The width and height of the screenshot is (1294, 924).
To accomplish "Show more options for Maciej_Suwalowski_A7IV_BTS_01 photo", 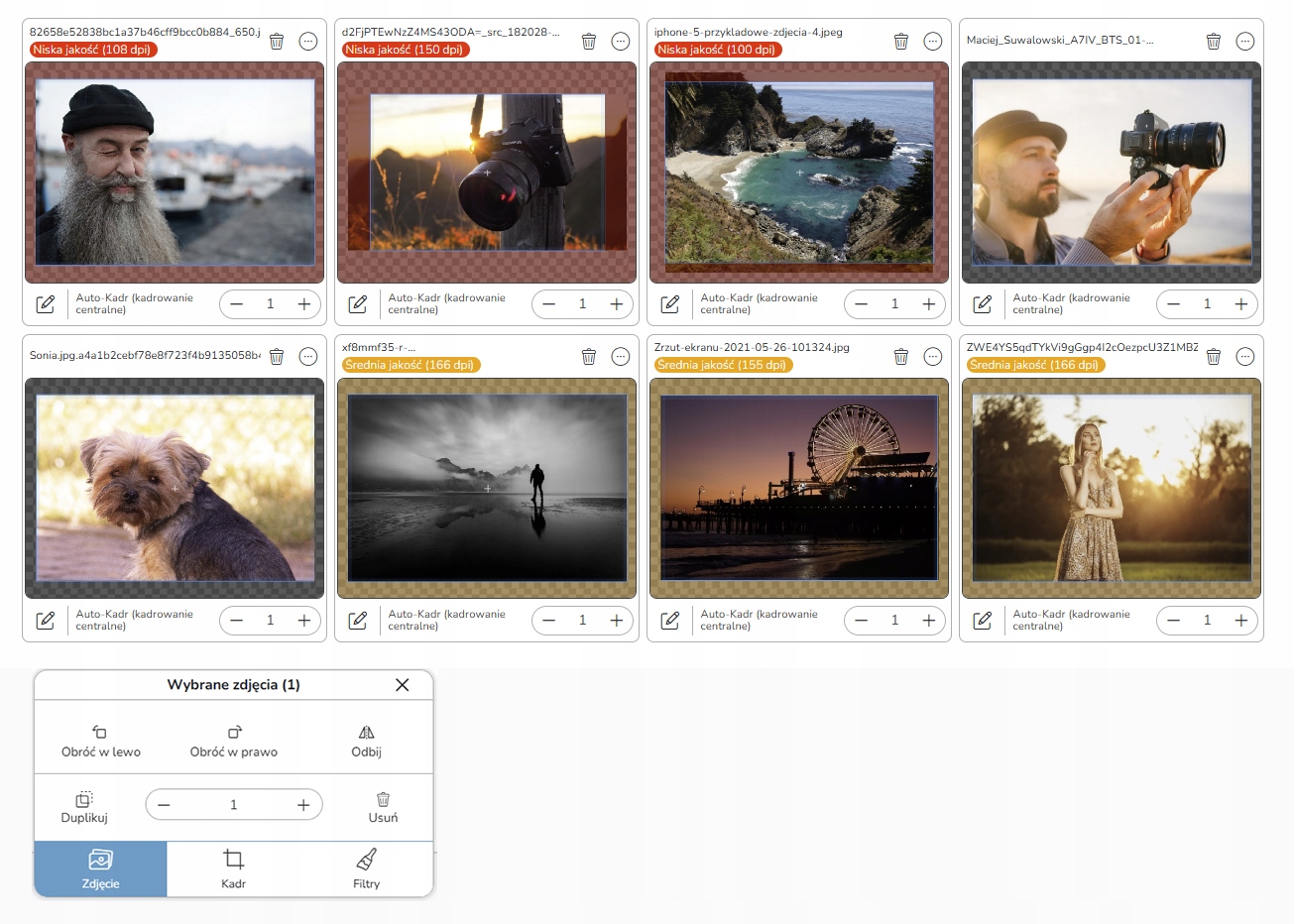I will tap(1245, 41).
